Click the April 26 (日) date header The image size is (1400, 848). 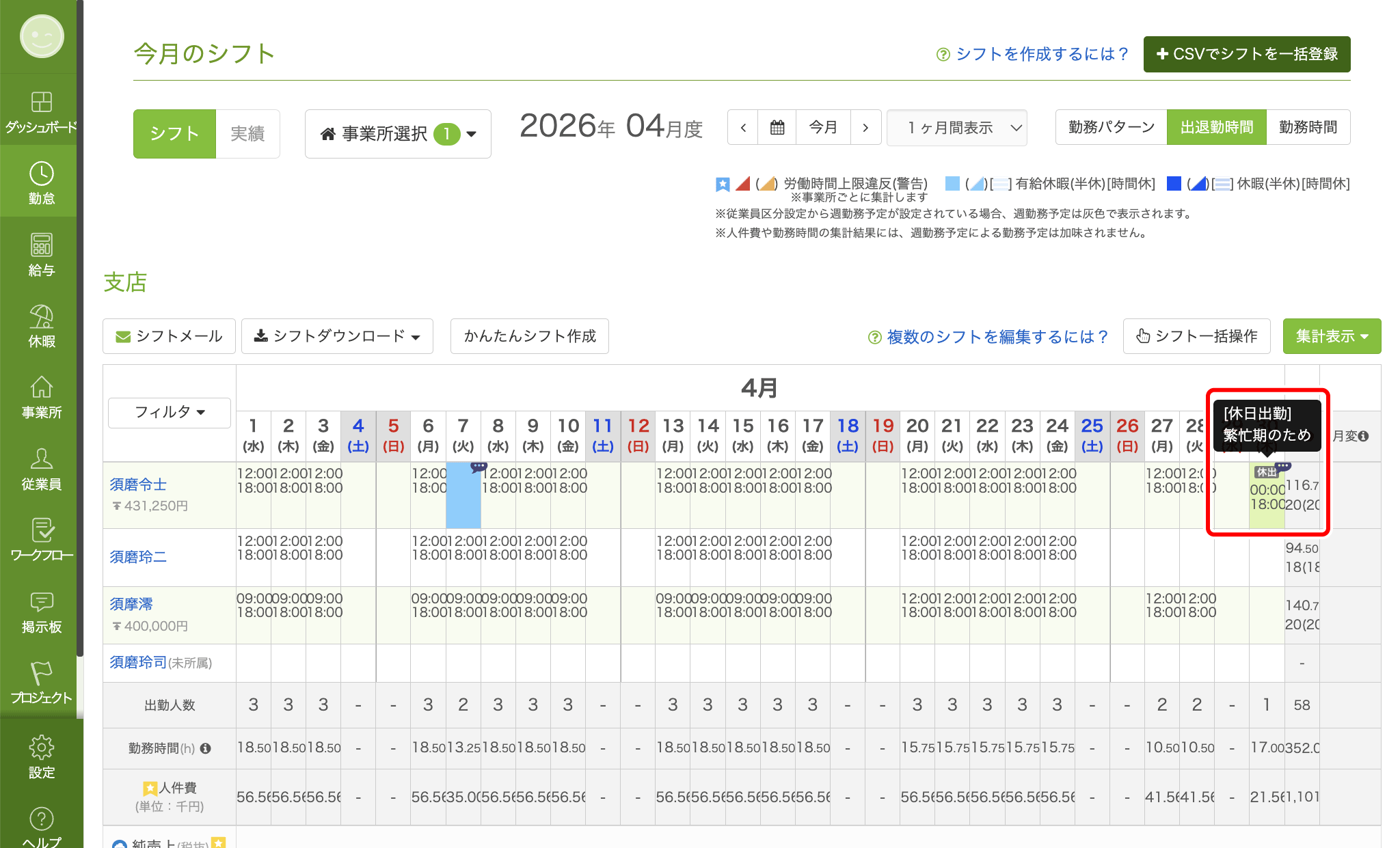(x=1127, y=436)
